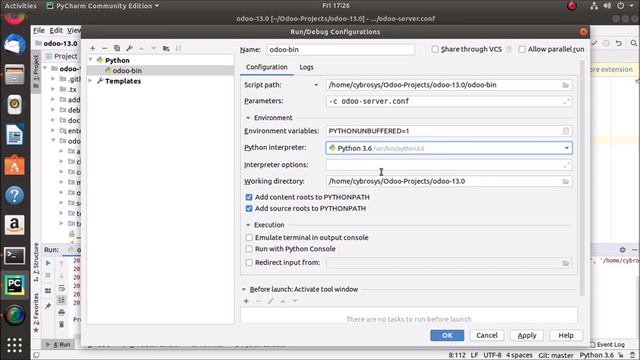This screenshot has height=360, width=640.
Task: Collapse the Environment section
Action: tap(248, 118)
